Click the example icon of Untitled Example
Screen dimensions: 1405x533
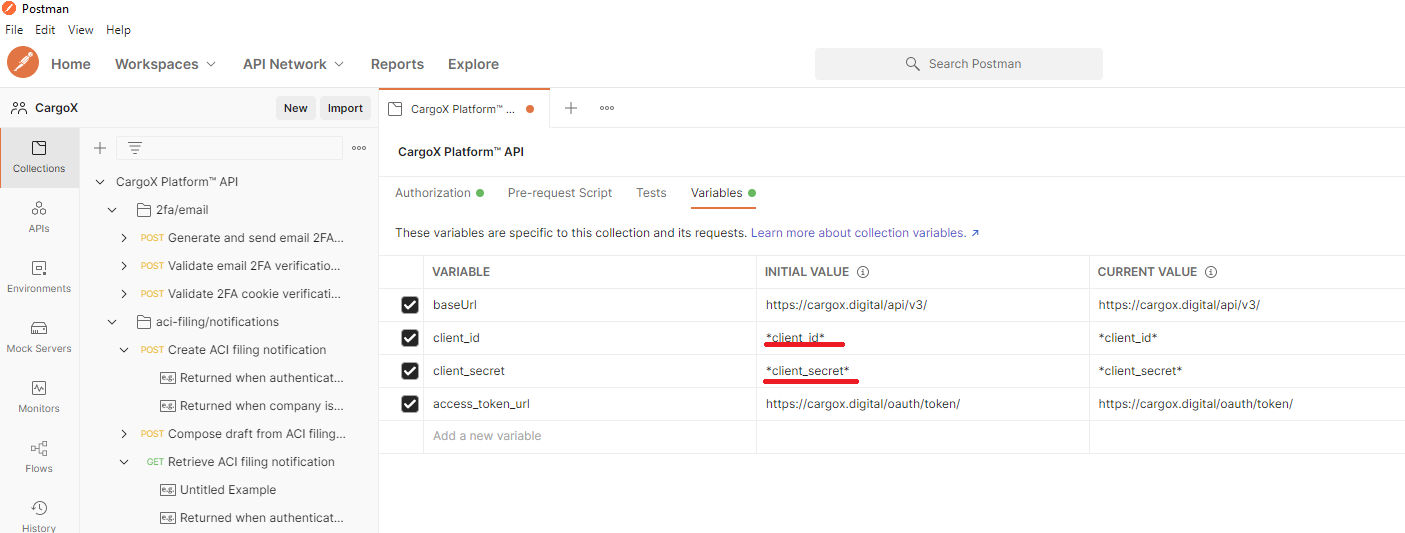(168, 490)
